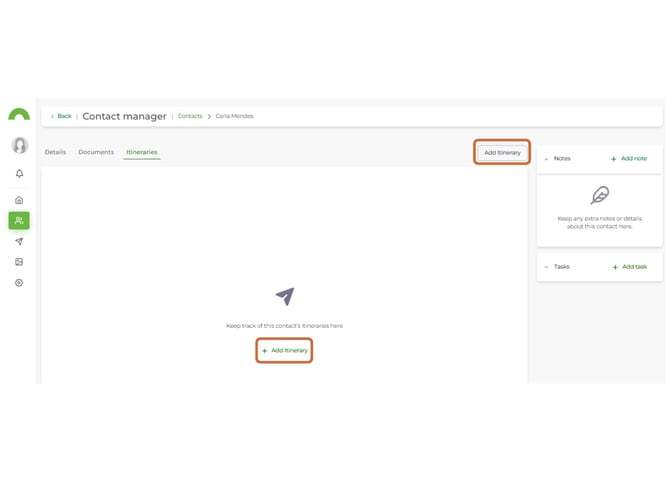Go back using the Back link

[x=62, y=116]
